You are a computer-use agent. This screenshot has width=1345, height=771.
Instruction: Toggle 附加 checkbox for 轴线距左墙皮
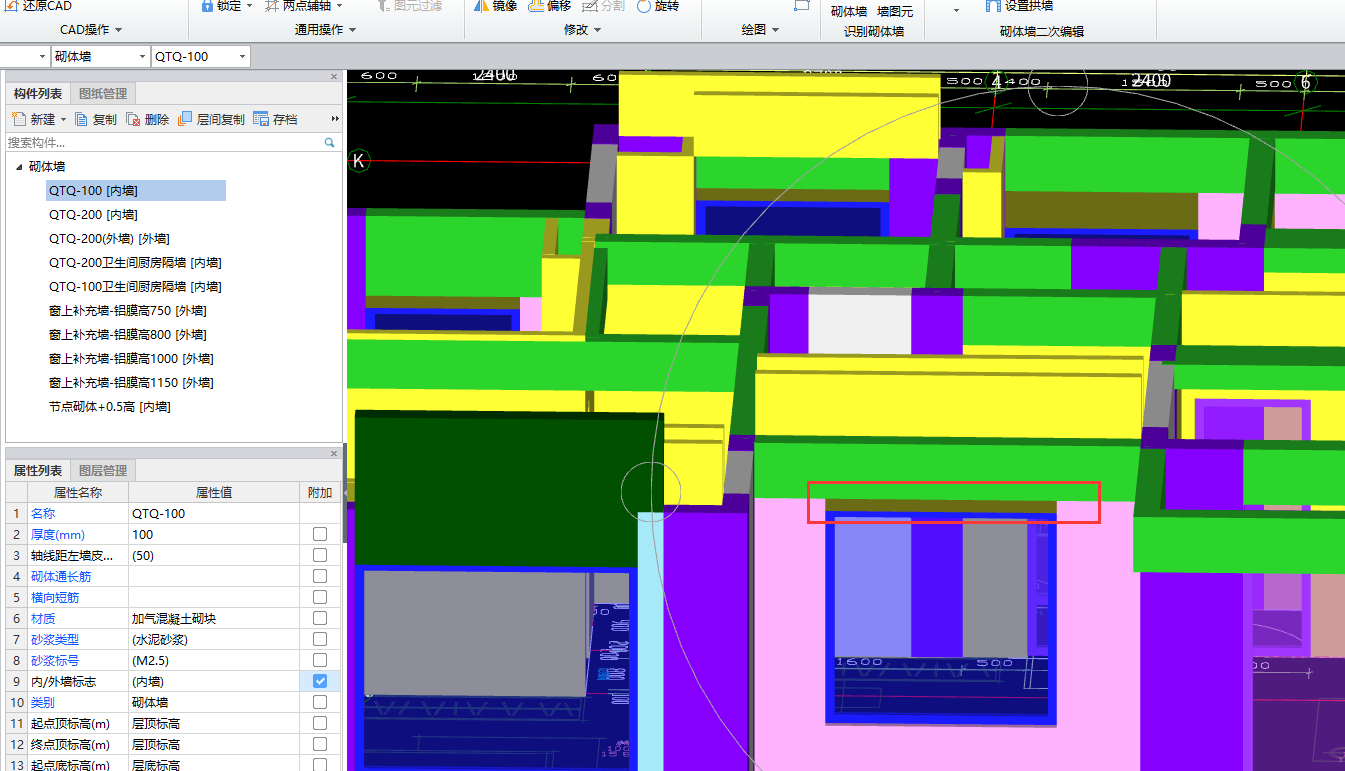click(x=320, y=555)
